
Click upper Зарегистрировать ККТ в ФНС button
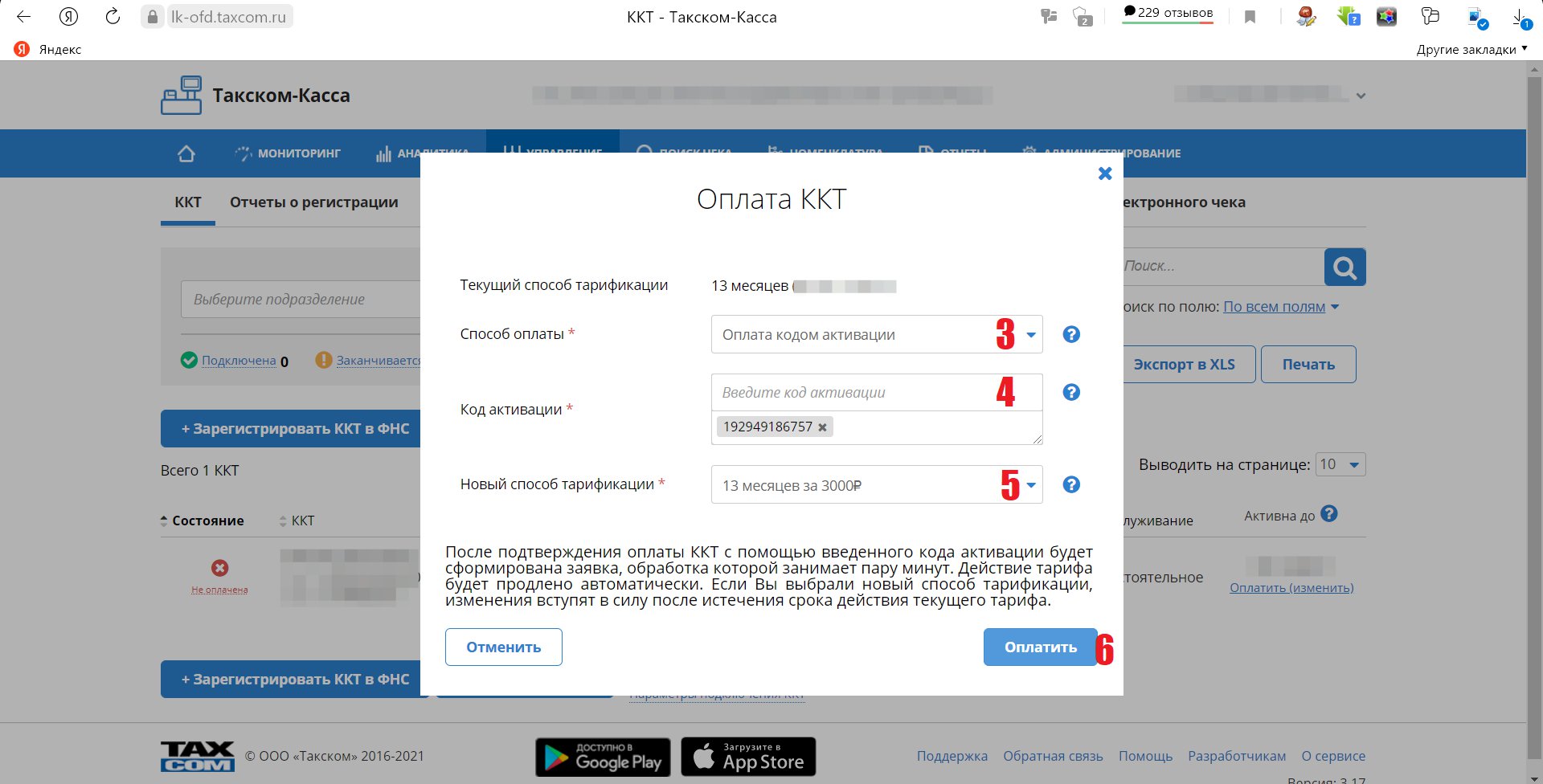[x=290, y=429]
